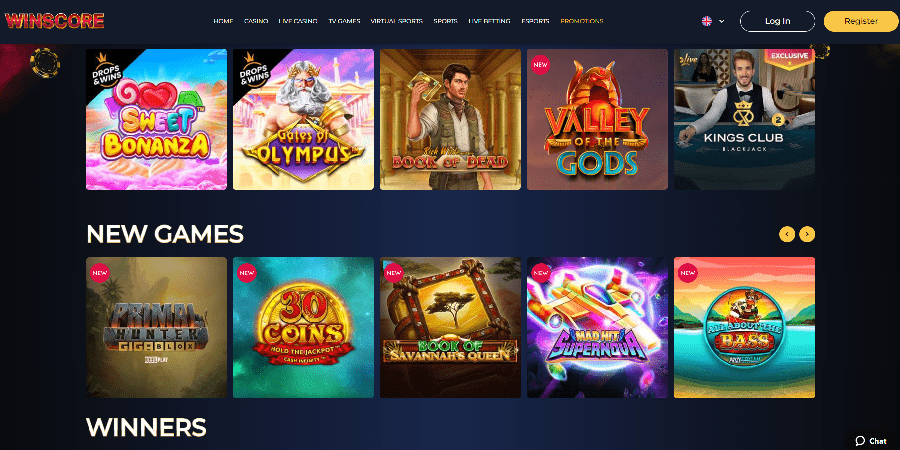
Task: Click the Log In button
Action: tap(777, 21)
